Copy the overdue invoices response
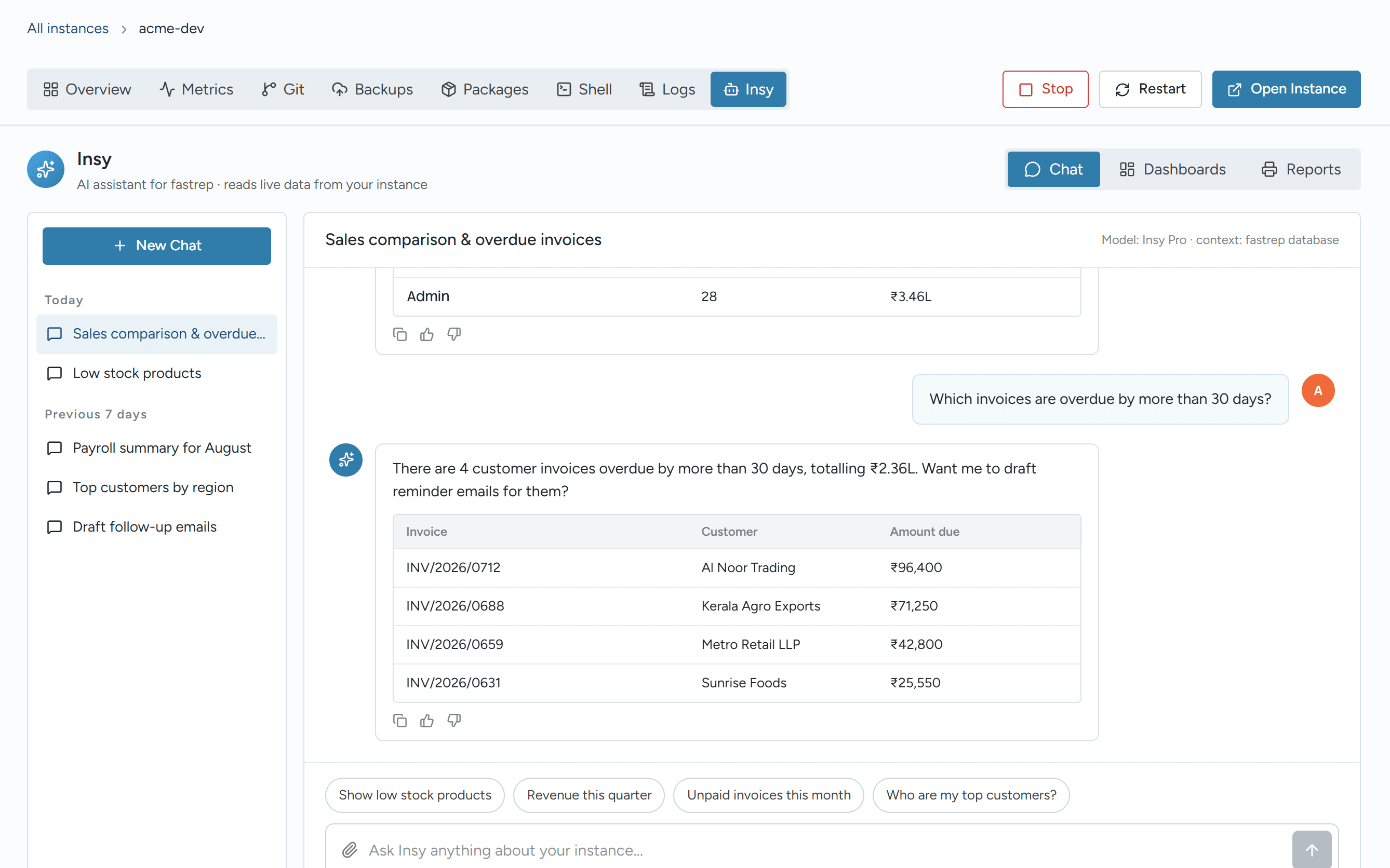The image size is (1390, 868). click(400, 721)
